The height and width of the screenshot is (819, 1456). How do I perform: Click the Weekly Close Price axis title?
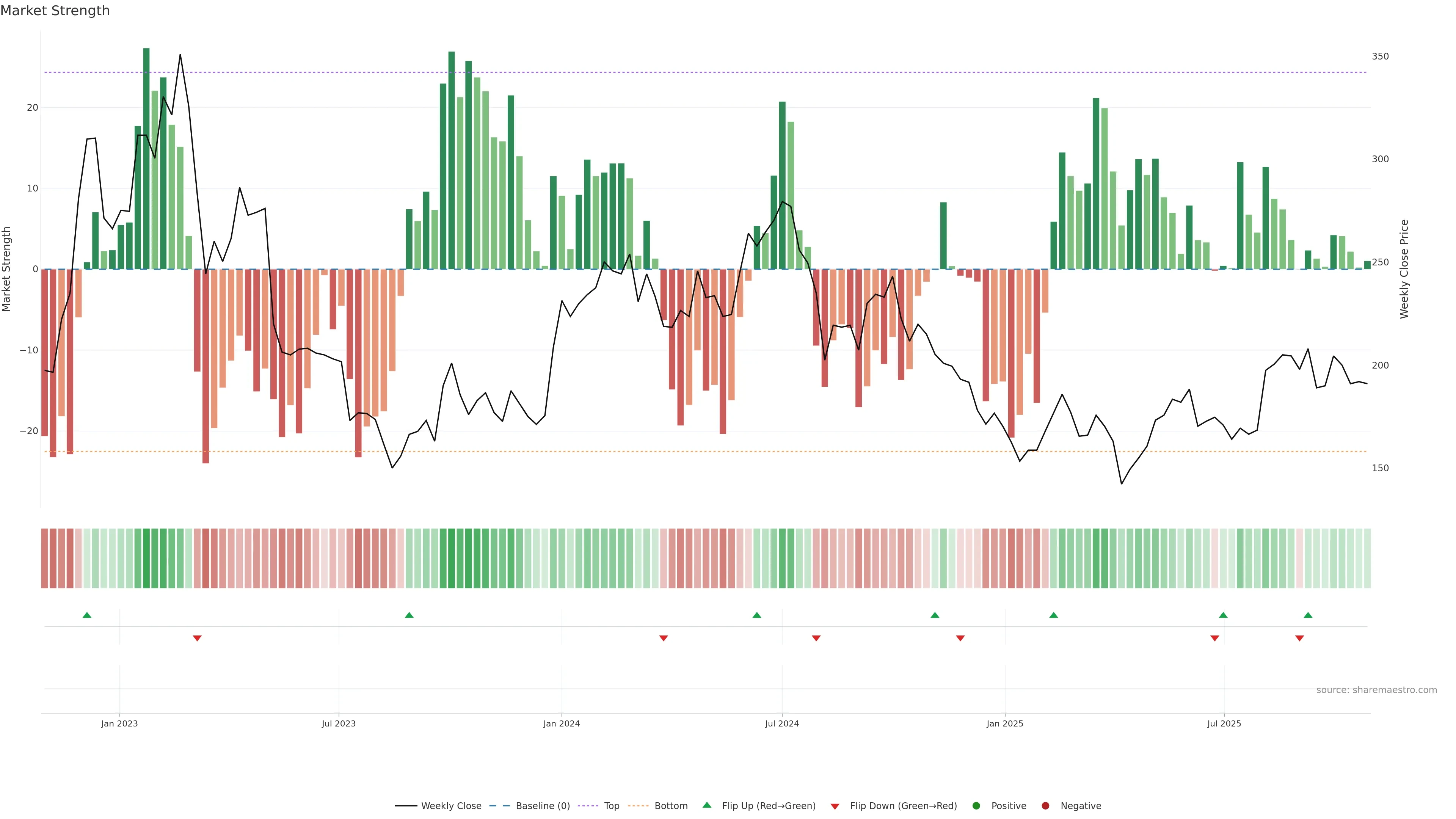pos(1404,269)
